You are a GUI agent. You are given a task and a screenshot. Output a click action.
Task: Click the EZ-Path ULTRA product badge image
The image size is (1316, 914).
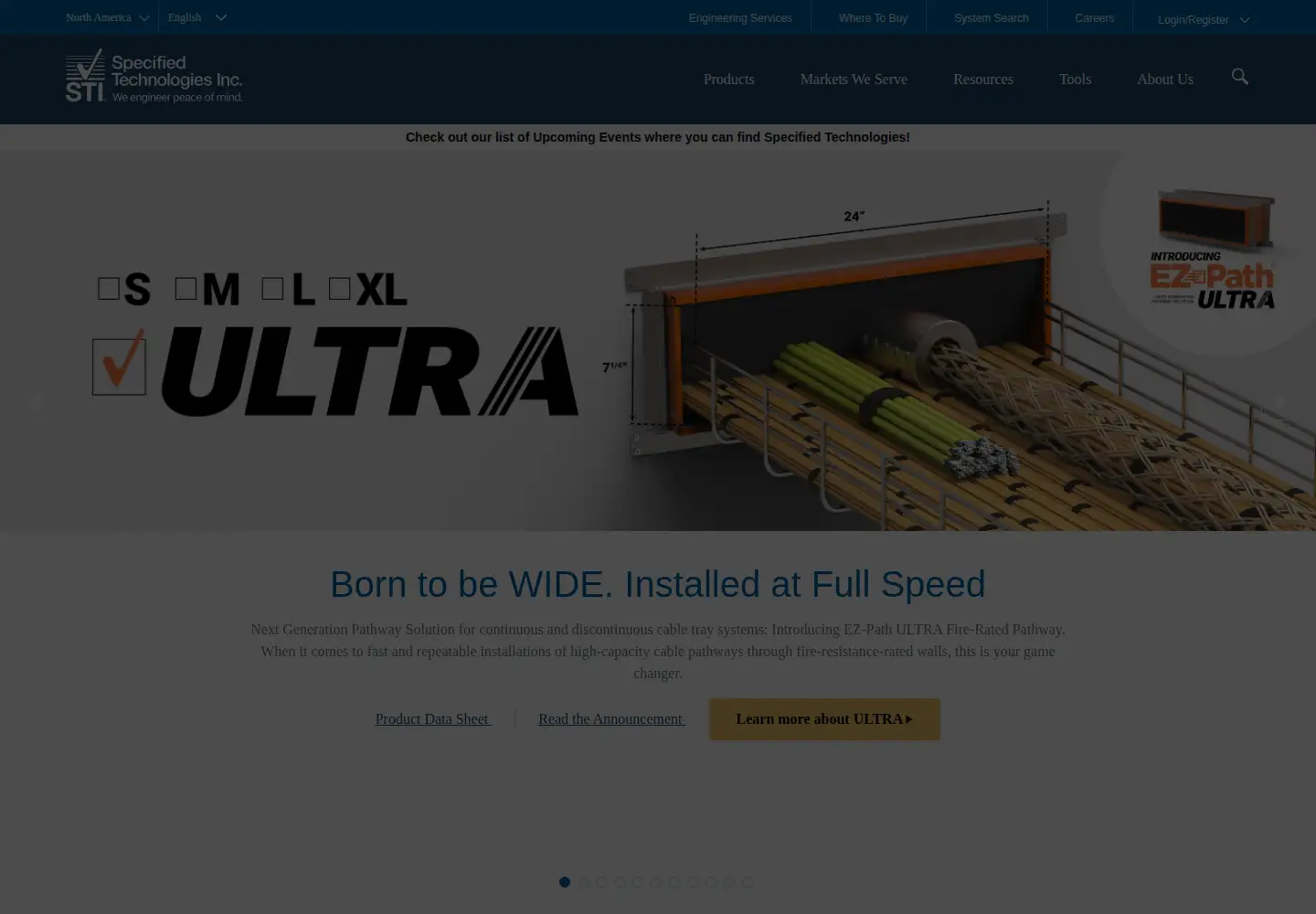pyautogui.click(x=1213, y=250)
